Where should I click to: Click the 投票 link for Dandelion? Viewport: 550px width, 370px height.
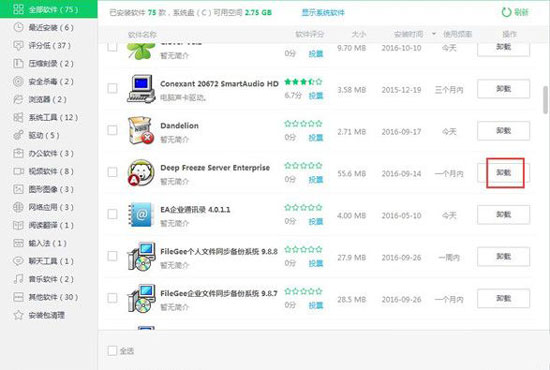point(316,138)
